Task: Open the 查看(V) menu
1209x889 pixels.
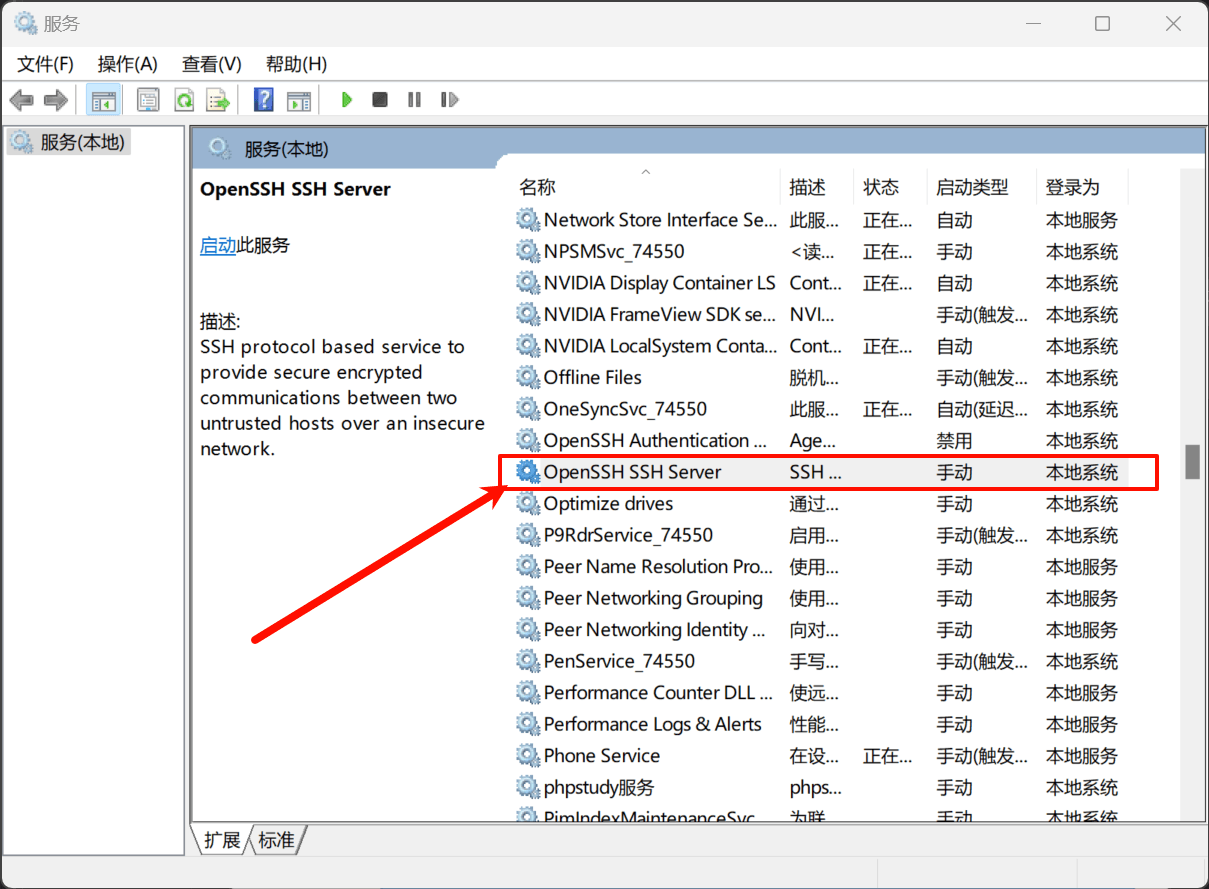Action: tap(211, 64)
